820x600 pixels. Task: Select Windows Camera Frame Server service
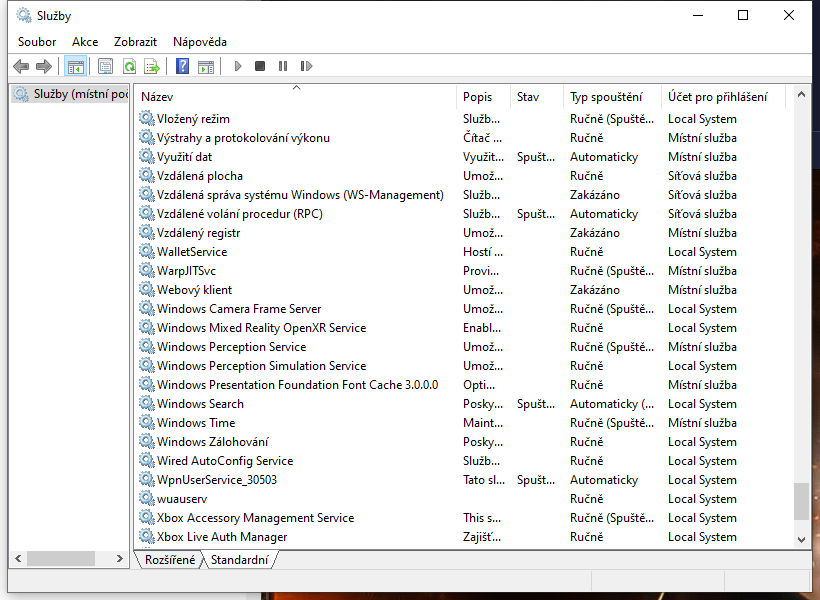click(x=462, y=309)
